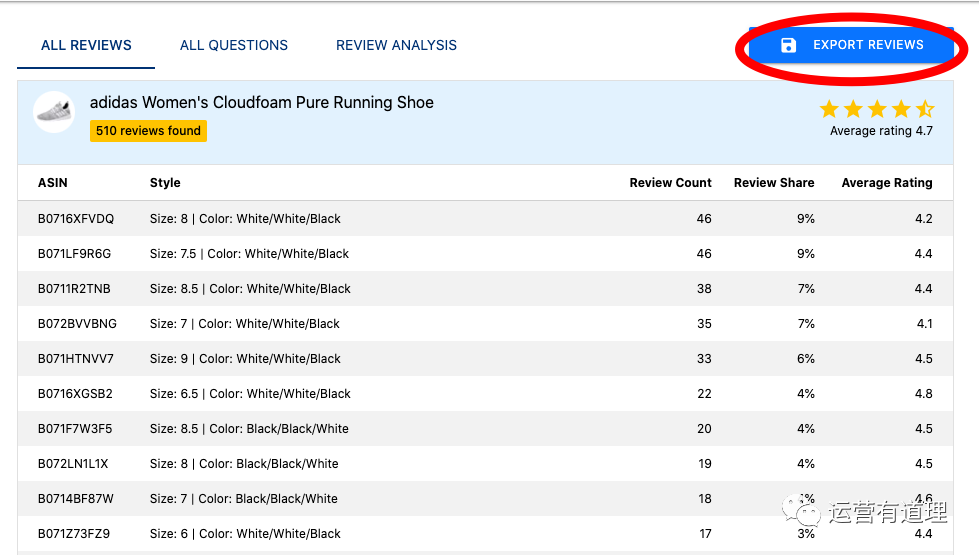Sort by Review Share column header
This screenshot has width=979, height=555.
coord(774,183)
